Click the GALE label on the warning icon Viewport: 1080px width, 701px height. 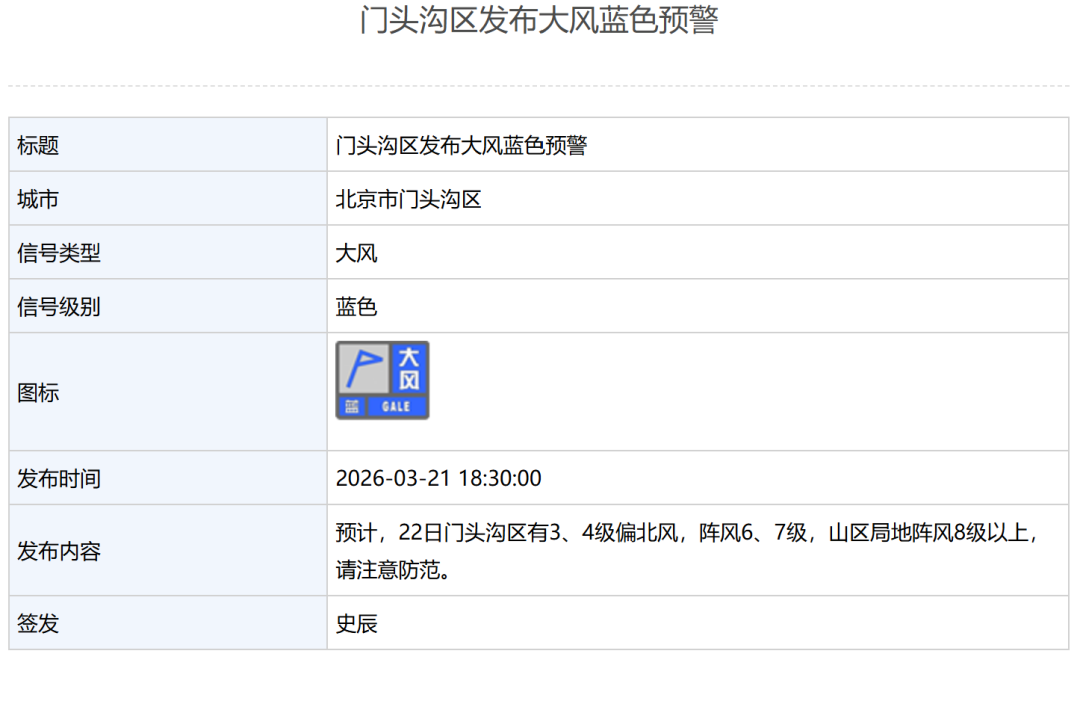point(396,407)
